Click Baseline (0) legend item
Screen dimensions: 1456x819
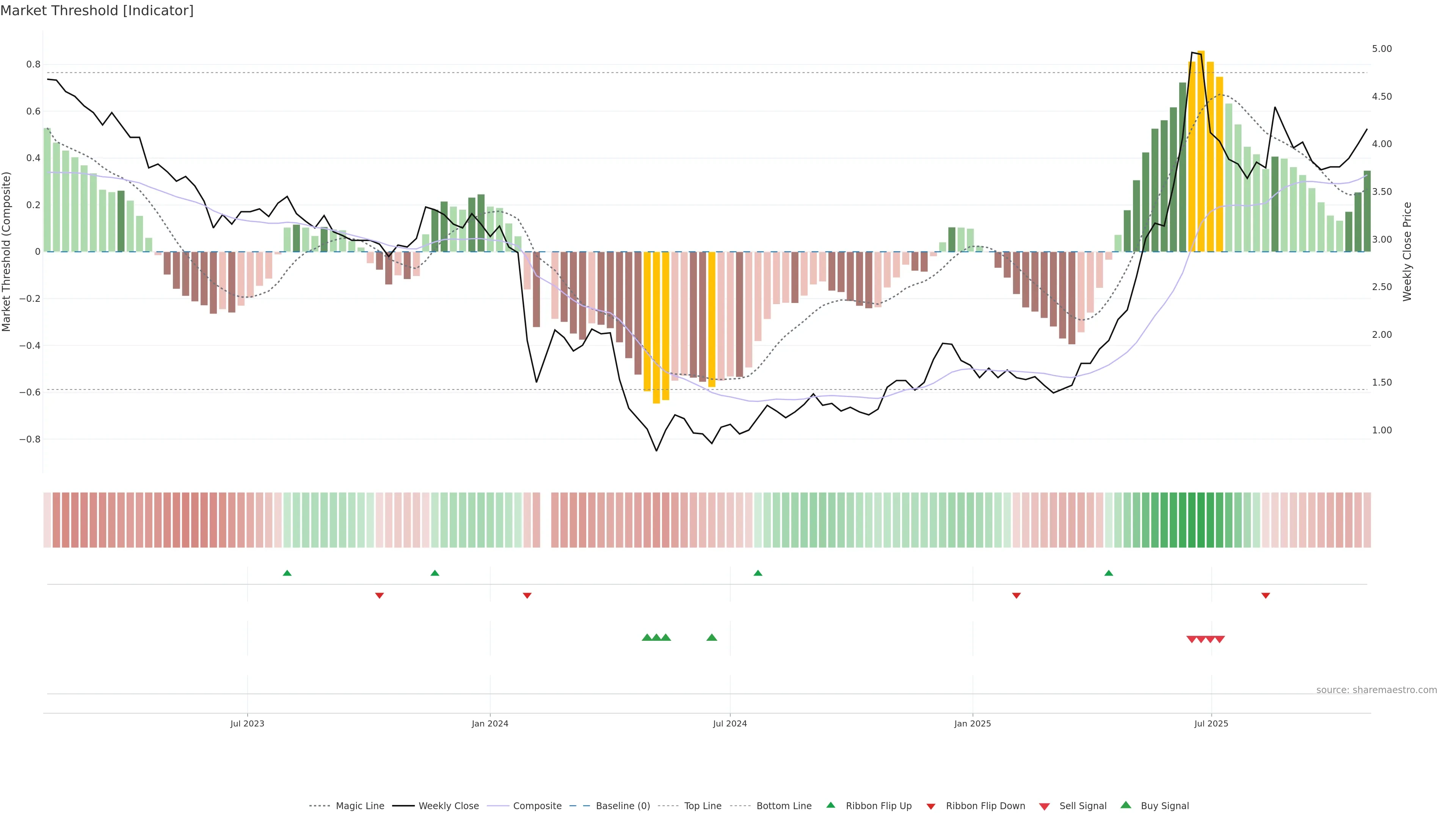click(x=622, y=806)
